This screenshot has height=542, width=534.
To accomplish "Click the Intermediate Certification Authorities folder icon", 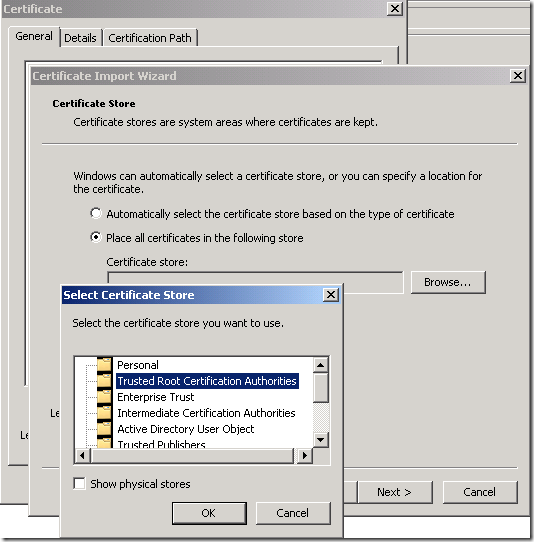I will (104, 412).
